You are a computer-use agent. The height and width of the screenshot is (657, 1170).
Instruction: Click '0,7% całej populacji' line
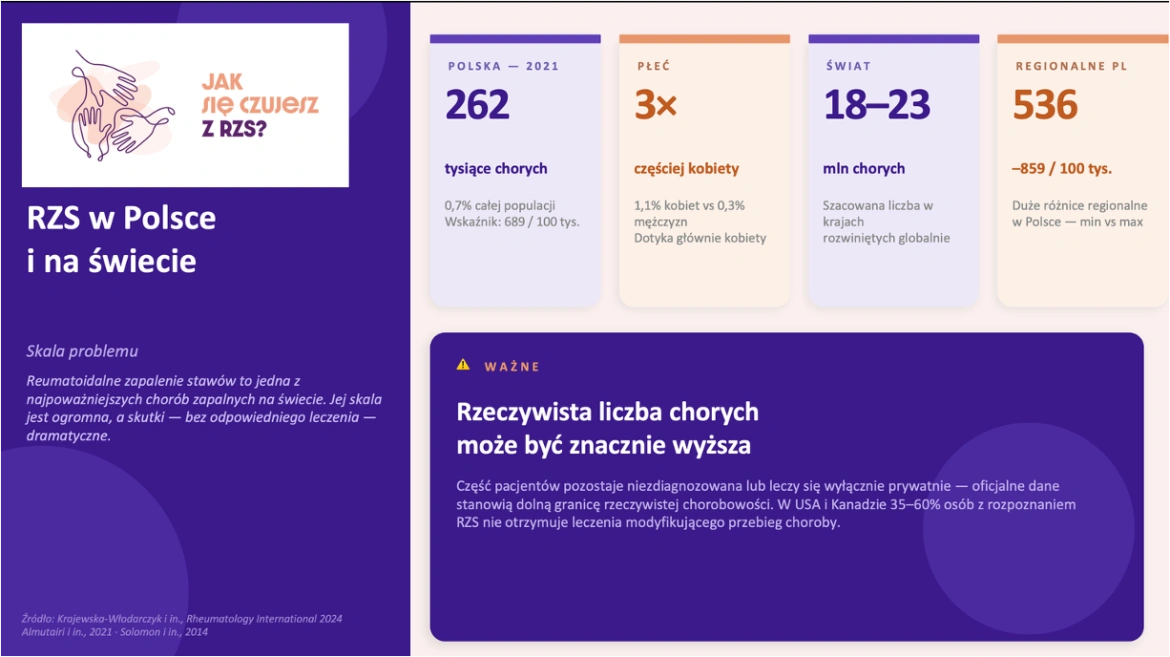pos(500,205)
